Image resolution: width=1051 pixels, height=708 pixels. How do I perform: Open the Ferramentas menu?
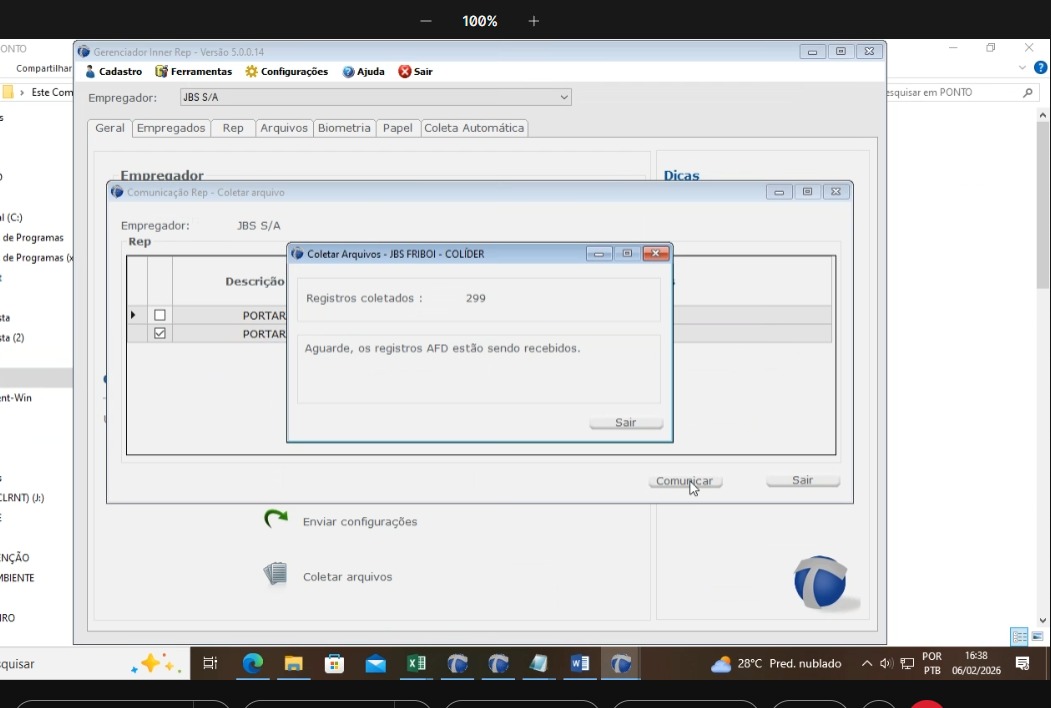(x=193, y=71)
